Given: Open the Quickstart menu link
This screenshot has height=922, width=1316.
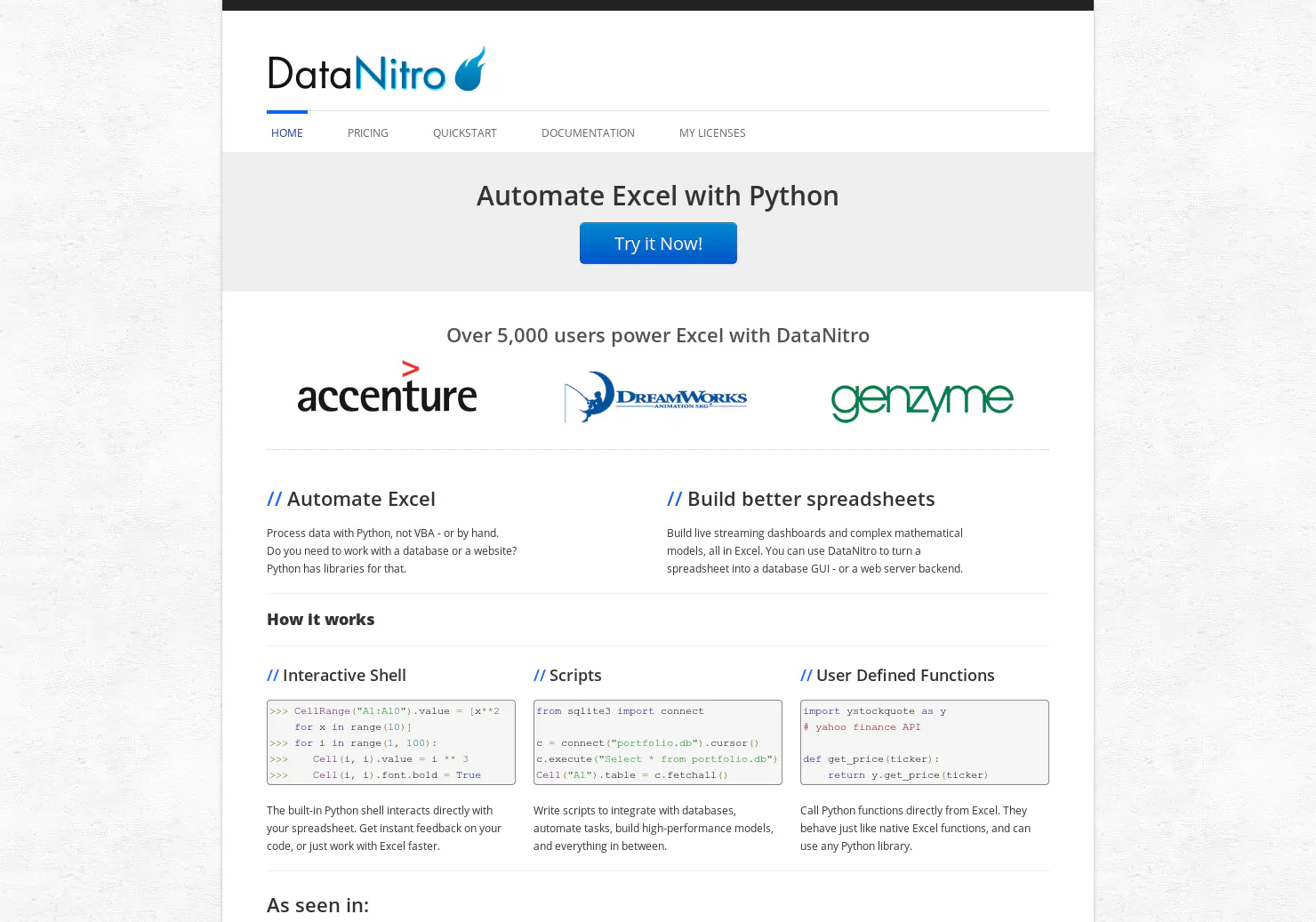Looking at the screenshot, I should 465,133.
